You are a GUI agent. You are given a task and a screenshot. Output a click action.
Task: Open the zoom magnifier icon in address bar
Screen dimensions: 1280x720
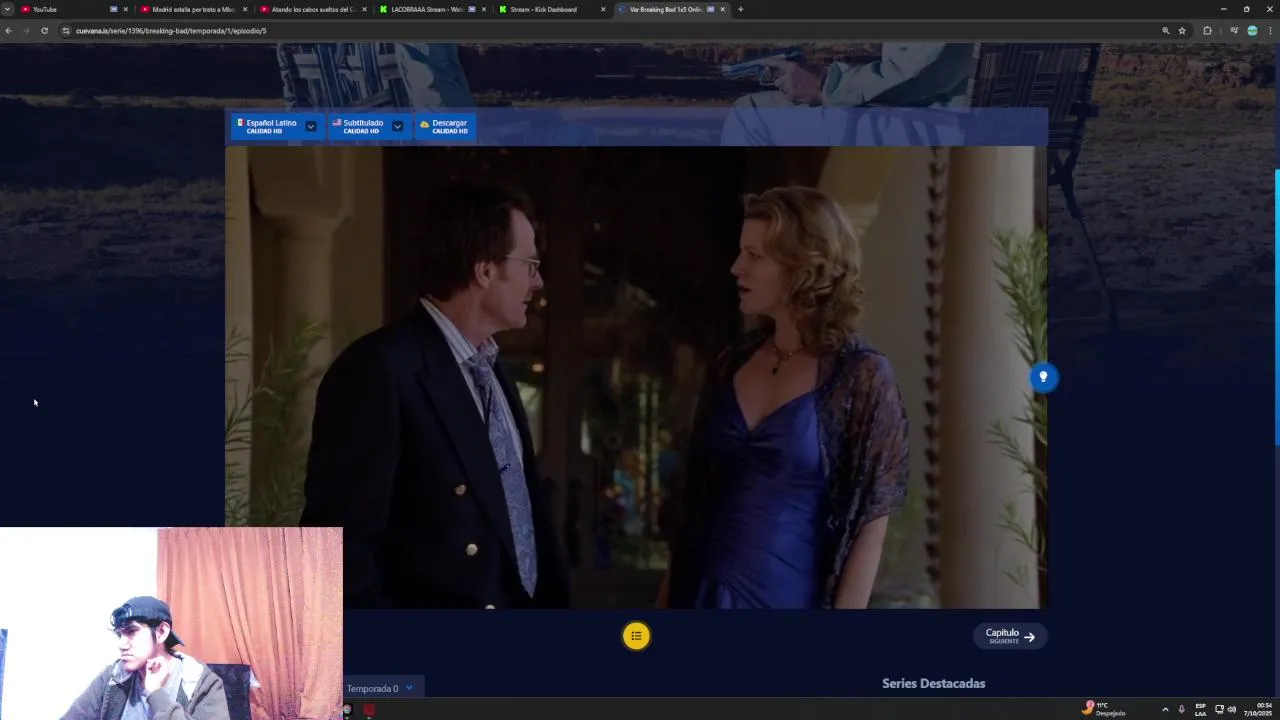point(1165,31)
